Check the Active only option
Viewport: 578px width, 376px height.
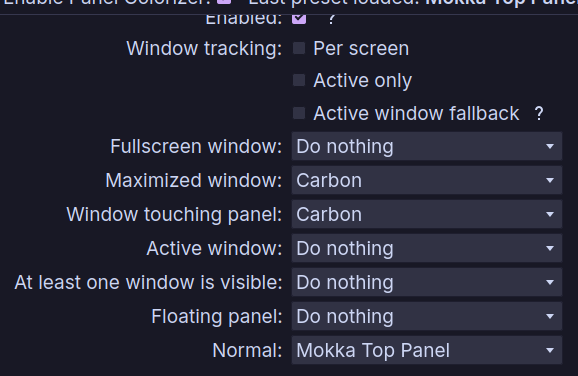pyautogui.click(x=299, y=80)
